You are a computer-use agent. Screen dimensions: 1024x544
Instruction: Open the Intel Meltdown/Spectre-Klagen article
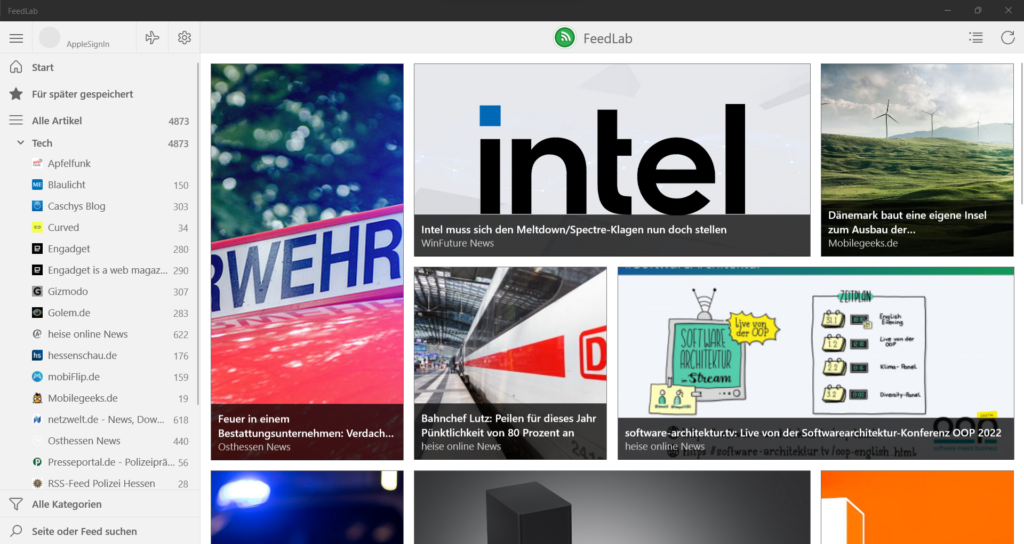coord(612,160)
